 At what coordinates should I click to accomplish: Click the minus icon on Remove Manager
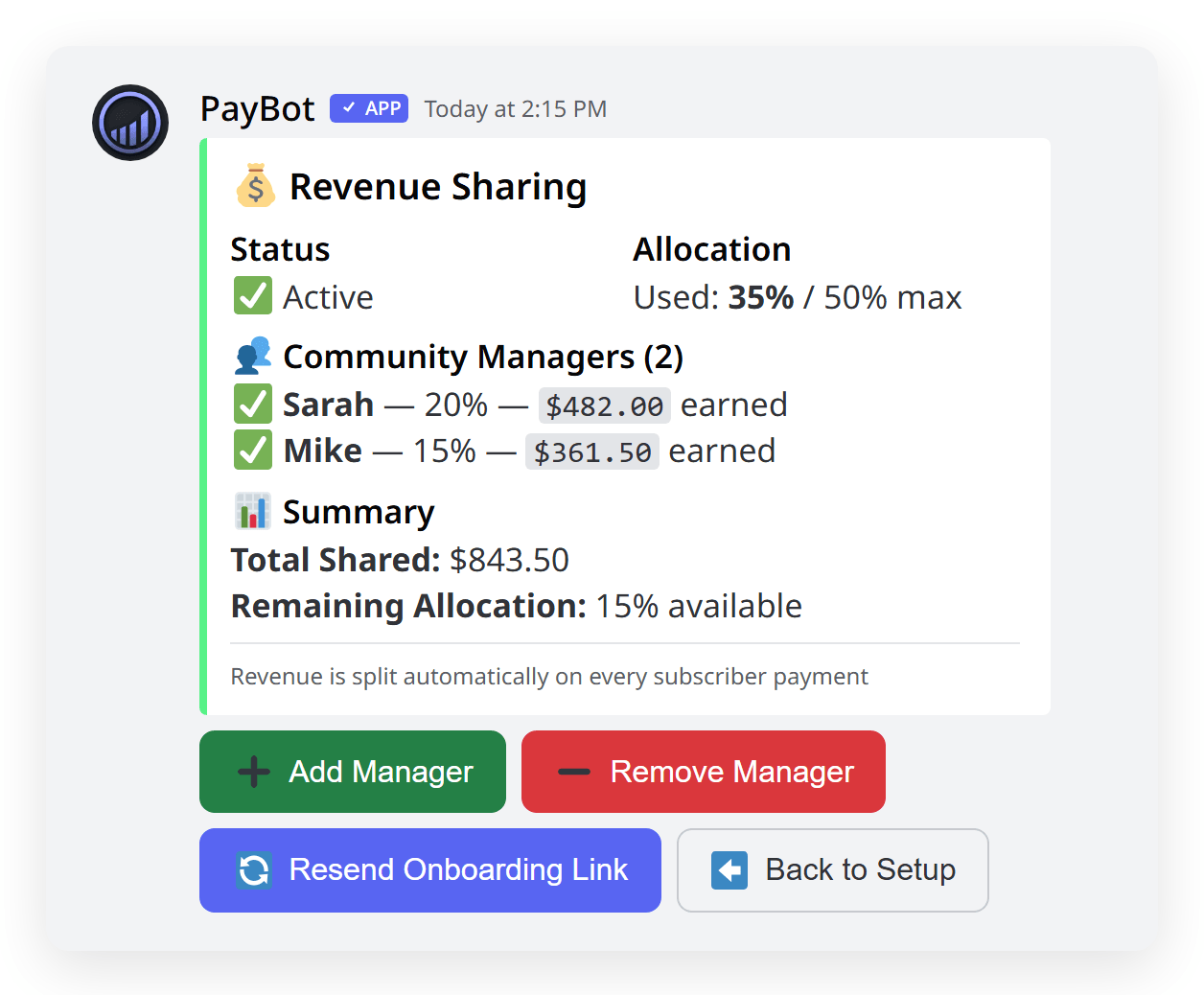[x=572, y=771]
